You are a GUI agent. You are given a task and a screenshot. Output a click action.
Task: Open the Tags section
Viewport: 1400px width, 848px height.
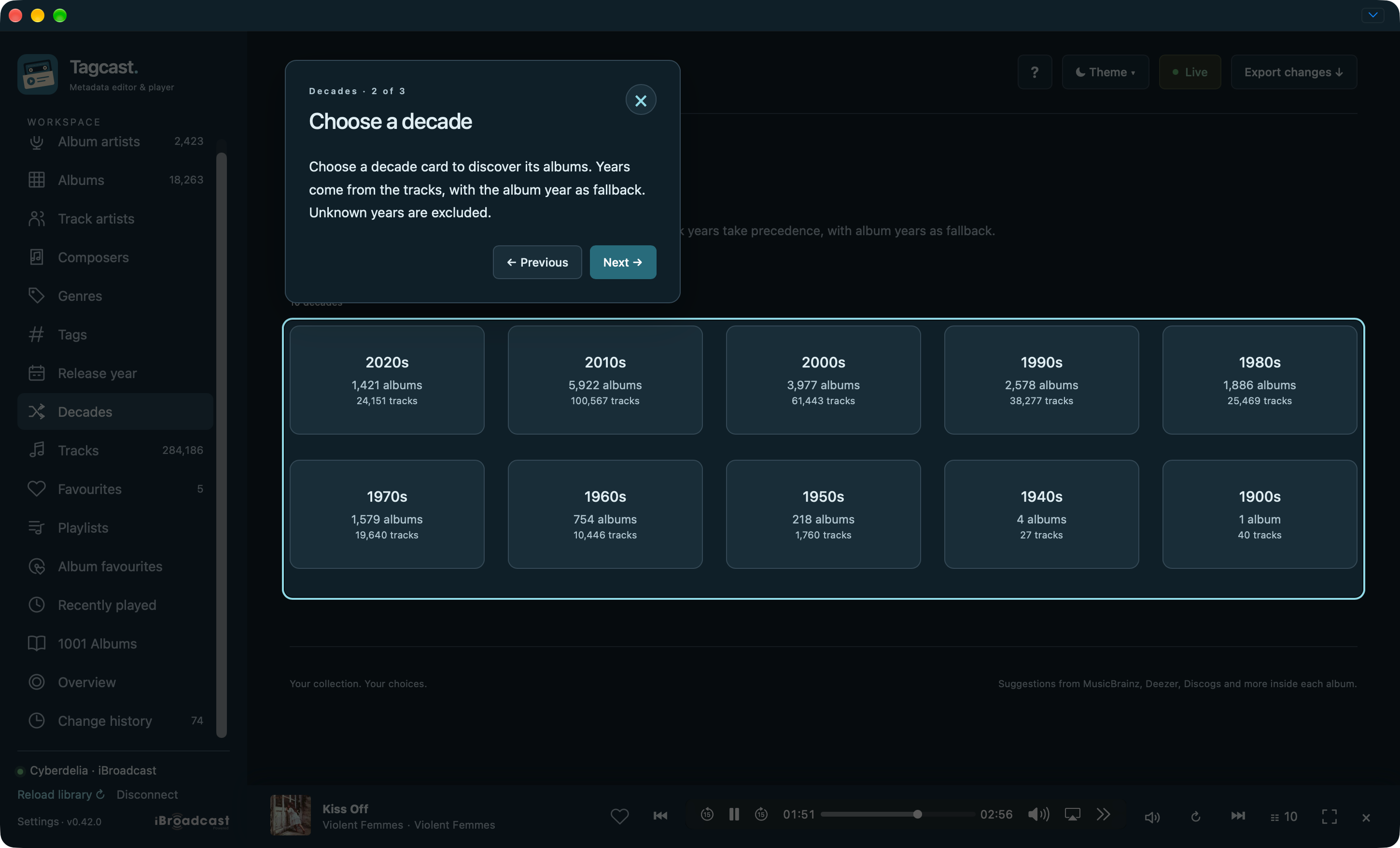coord(115,335)
